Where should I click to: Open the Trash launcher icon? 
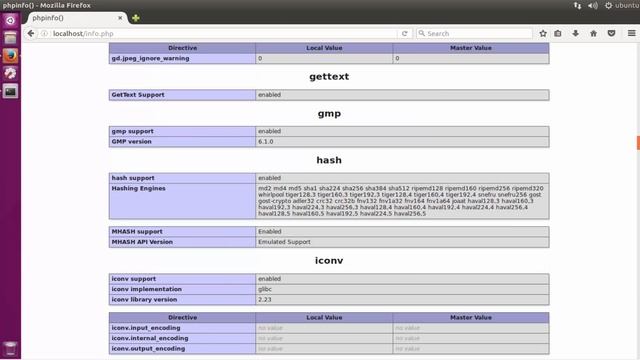[10, 349]
